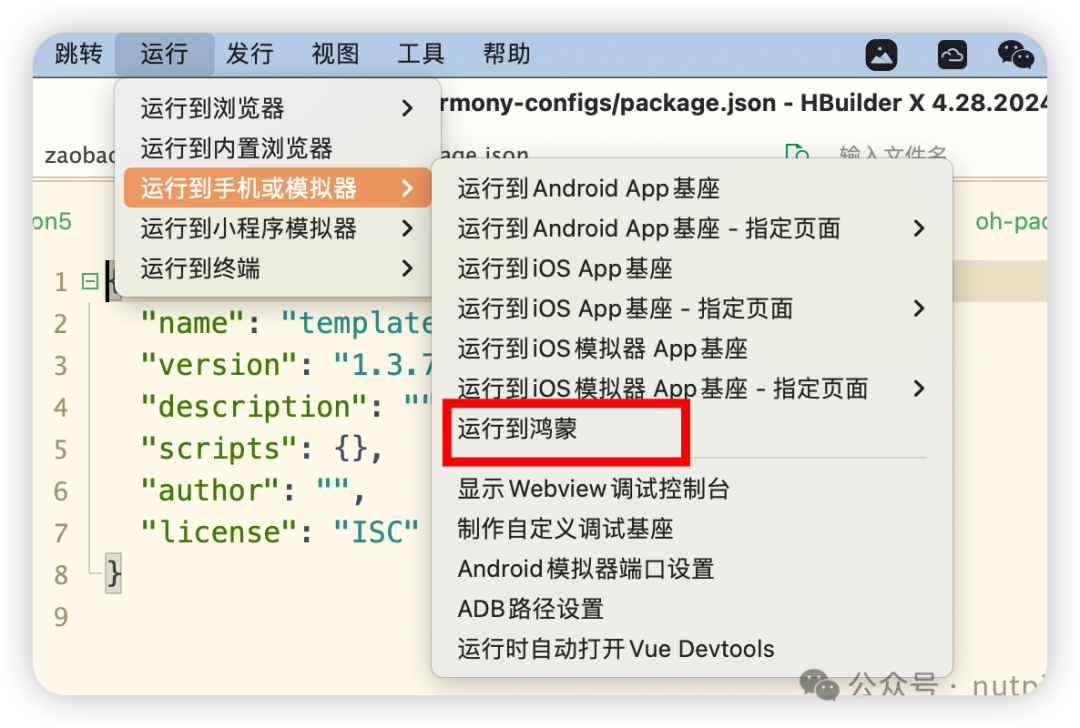
Task: Expand the iOS模拟器 App基座 指定页面 arrow
Action: [918, 388]
